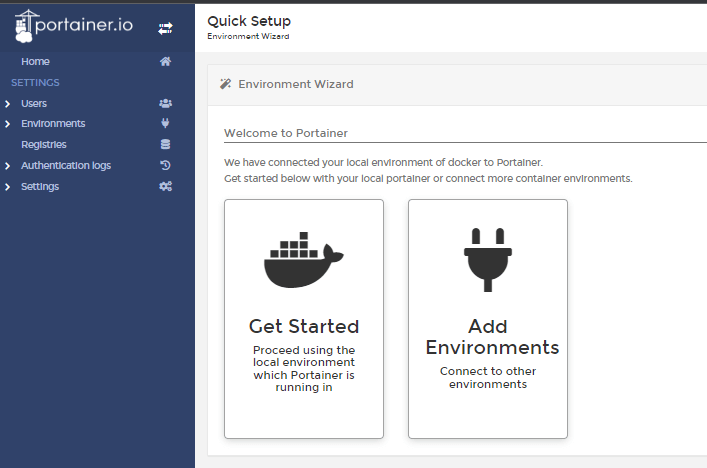Open Authentication logs in sidebar
Screen dimensions: 707x468
click(66, 165)
